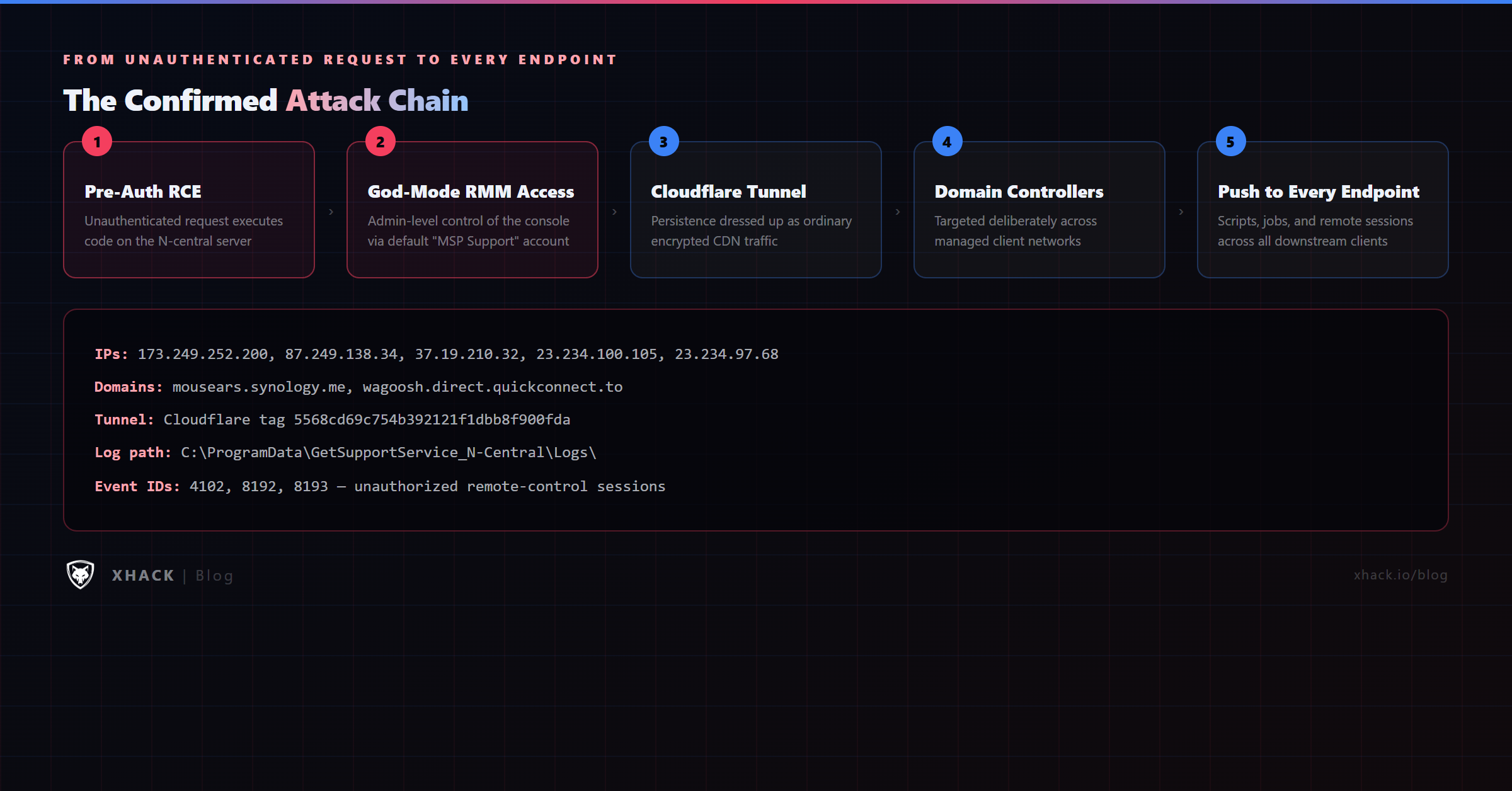Click 'Admin-level control of the console' text
Viewport: 1512px width, 791px height.
pos(468,221)
